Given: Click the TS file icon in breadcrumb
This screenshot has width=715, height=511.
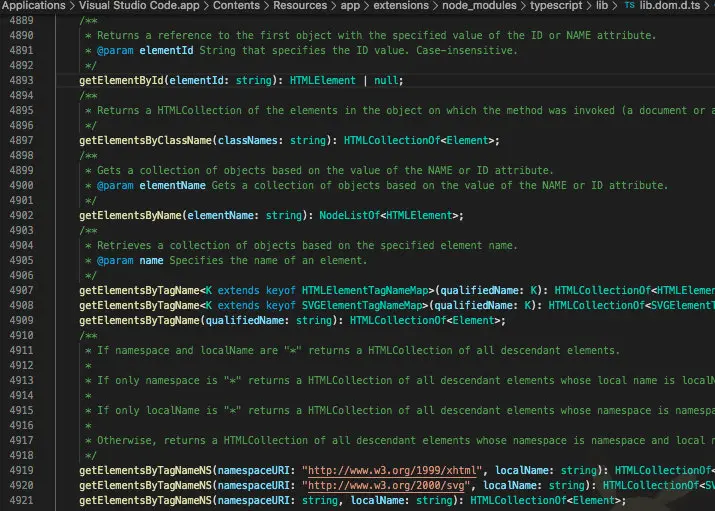Looking at the screenshot, I should click(629, 5).
